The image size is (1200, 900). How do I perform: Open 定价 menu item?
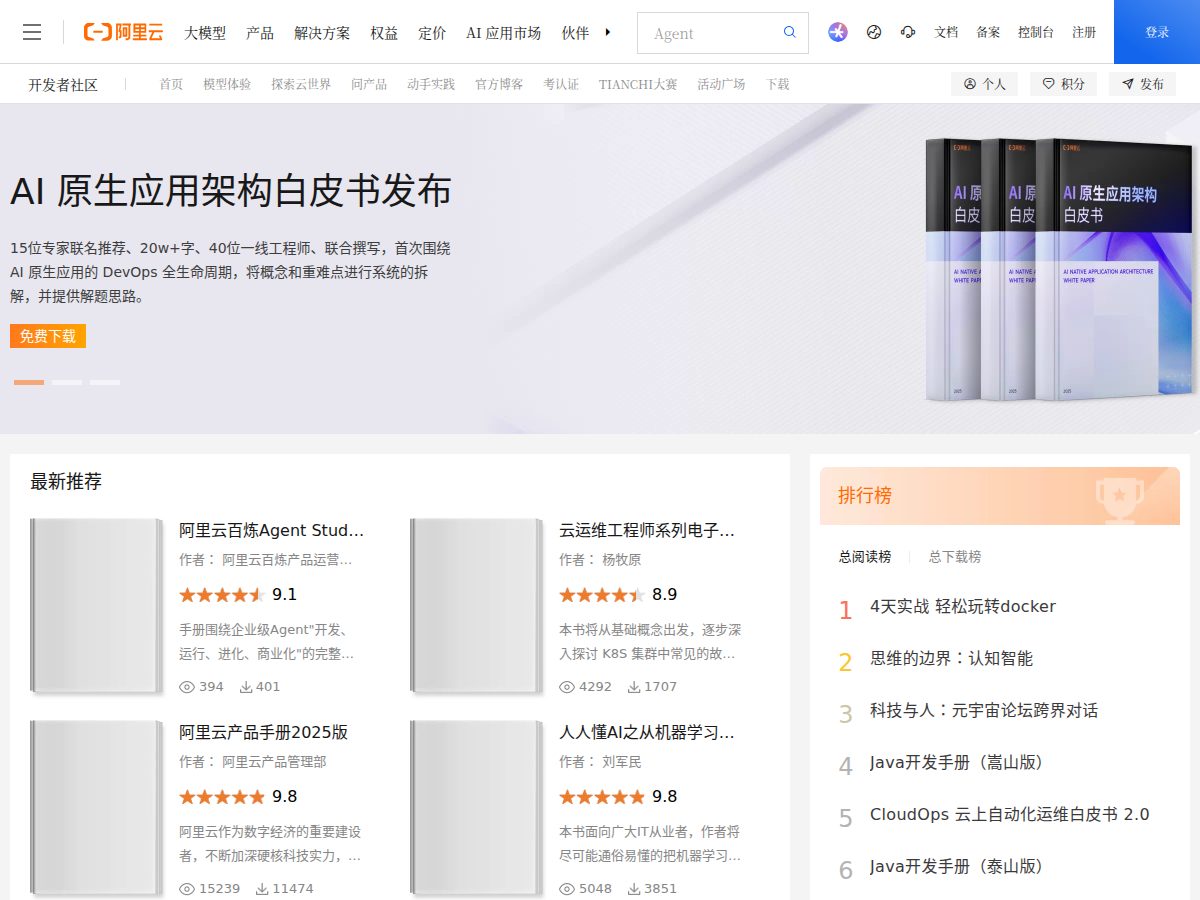432,33
